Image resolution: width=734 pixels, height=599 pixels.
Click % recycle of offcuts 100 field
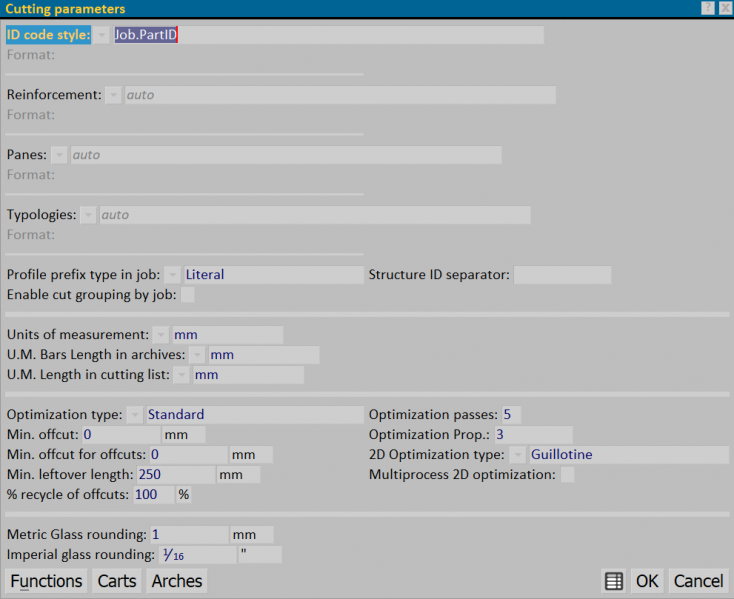tap(154, 495)
